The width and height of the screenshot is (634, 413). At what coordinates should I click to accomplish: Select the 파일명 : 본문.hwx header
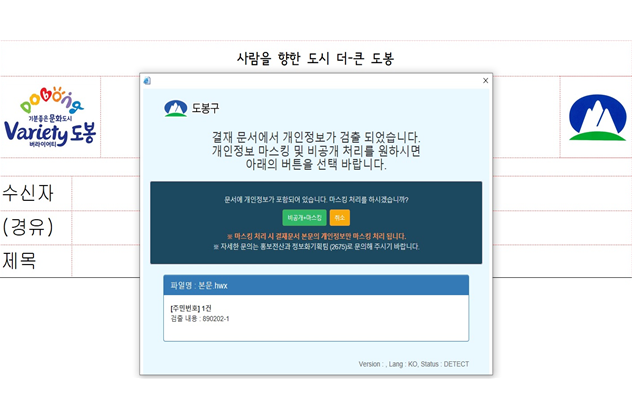tap(316, 285)
